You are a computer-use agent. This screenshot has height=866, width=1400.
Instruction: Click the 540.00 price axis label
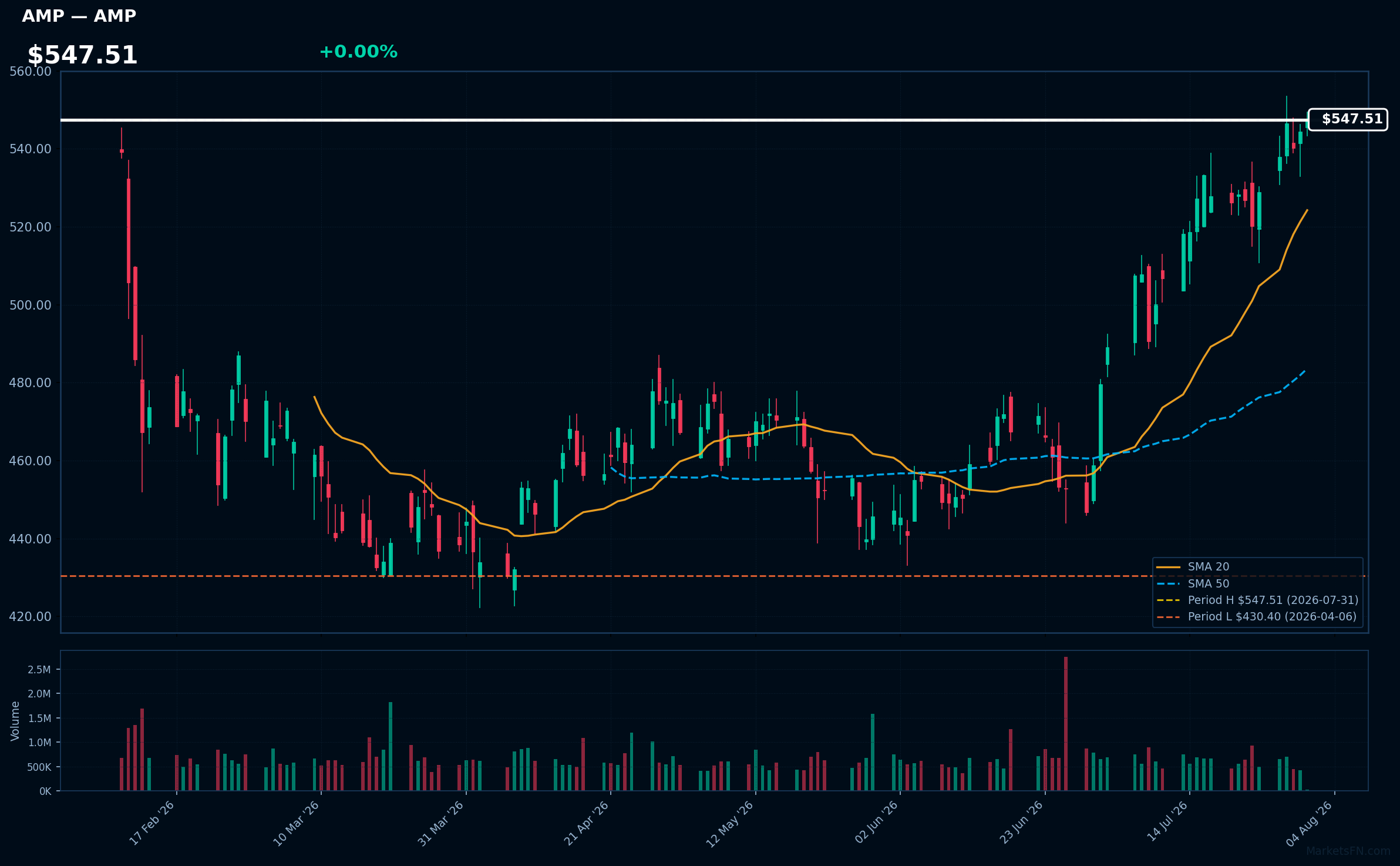[31, 149]
